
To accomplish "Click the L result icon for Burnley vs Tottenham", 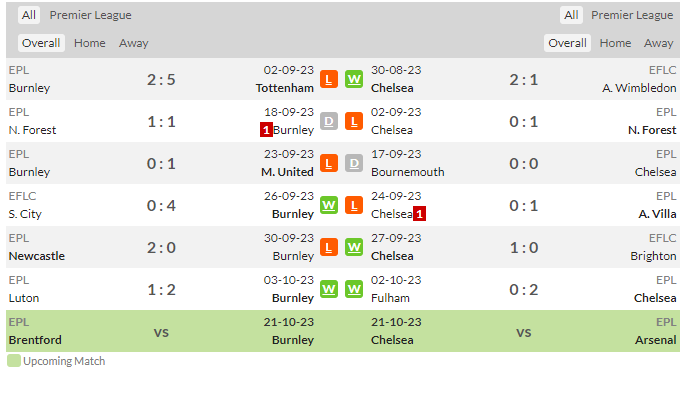I will pyautogui.click(x=329, y=79).
